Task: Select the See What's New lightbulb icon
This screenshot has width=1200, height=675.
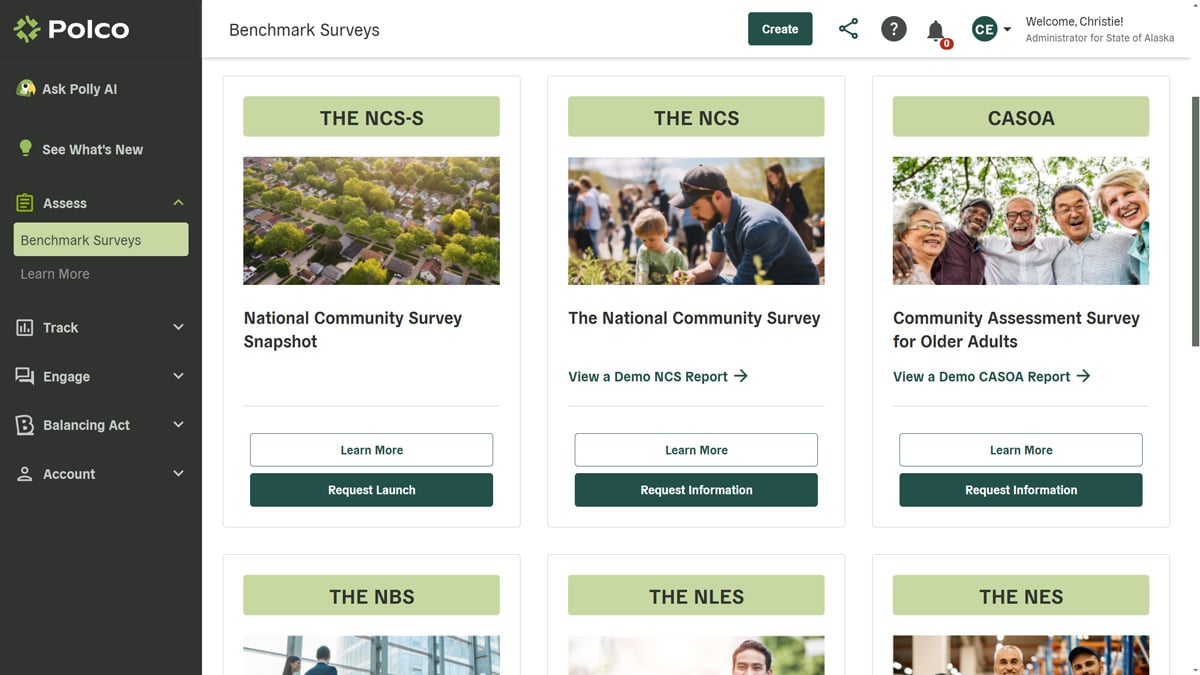Action: [25, 146]
